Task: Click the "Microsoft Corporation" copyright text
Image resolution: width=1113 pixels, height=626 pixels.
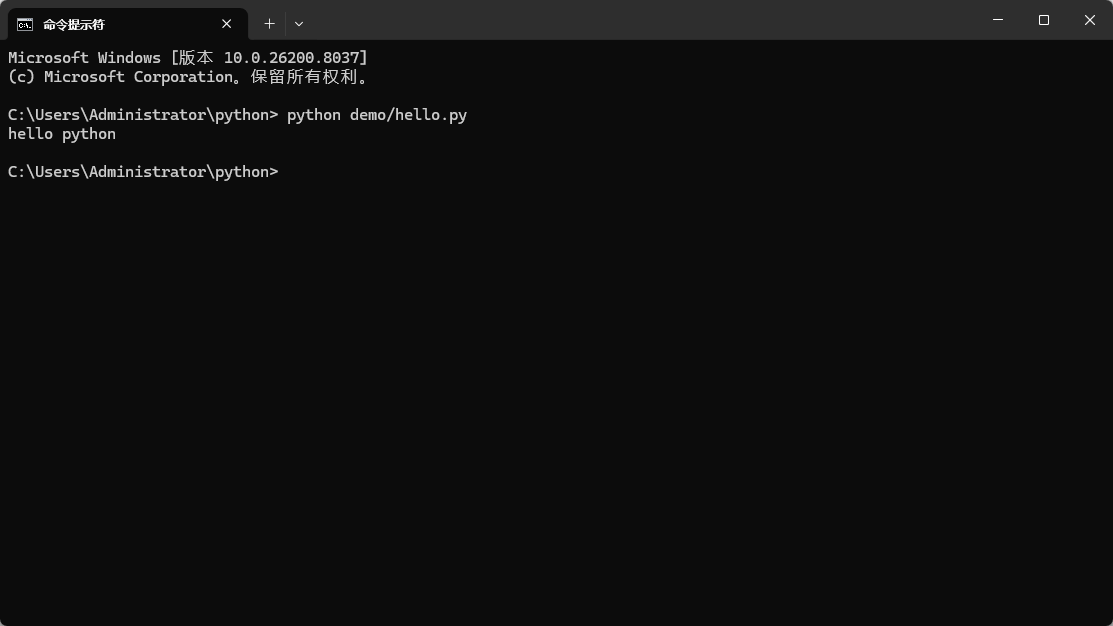Action: tap(138, 77)
